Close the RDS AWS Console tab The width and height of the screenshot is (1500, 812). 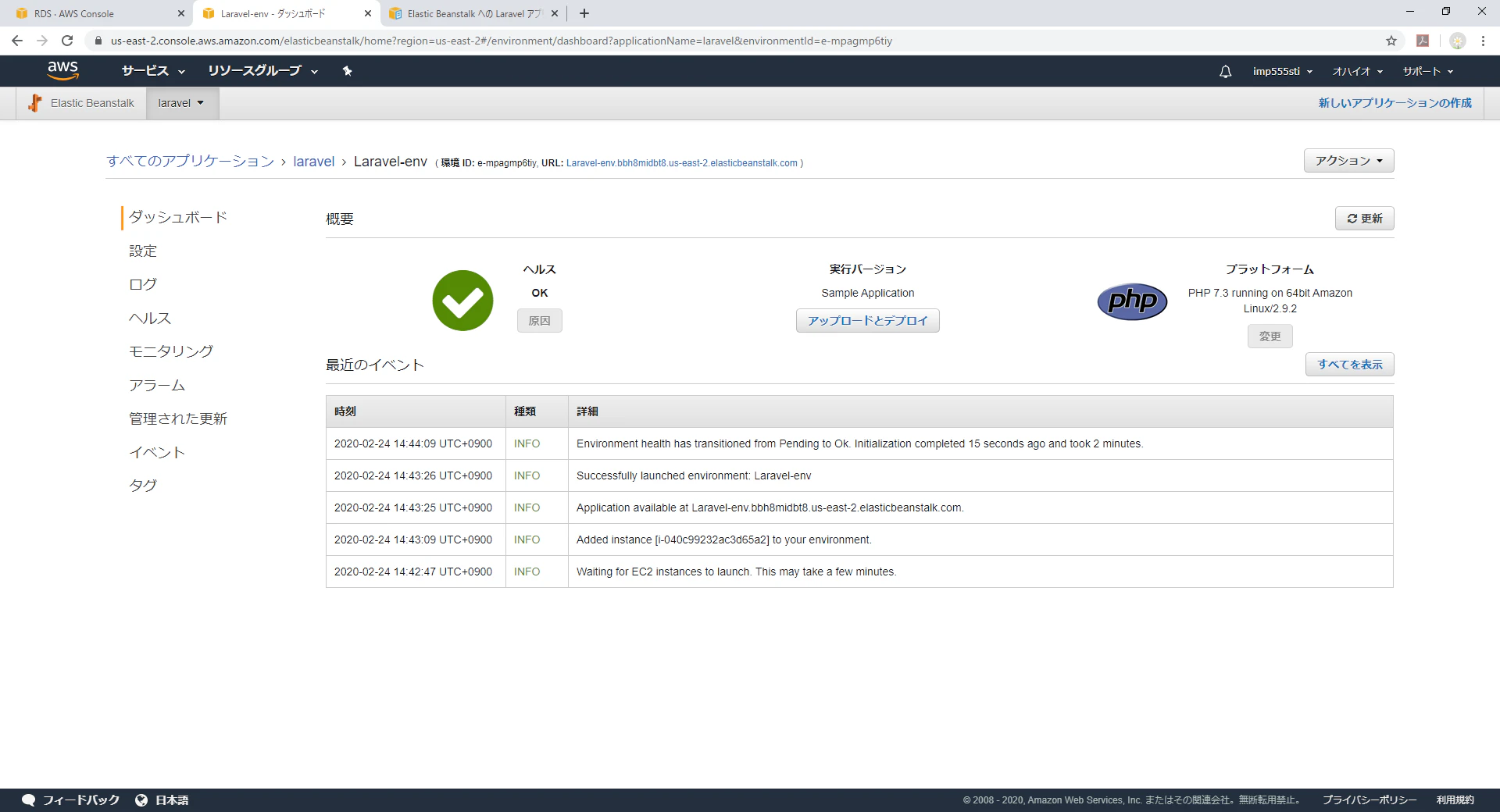pyautogui.click(x=180, y=13)
